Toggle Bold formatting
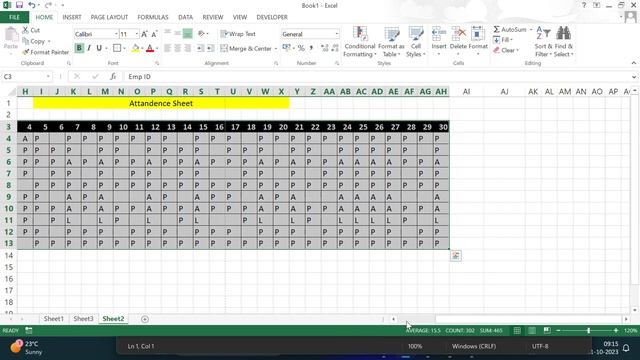 79,48
